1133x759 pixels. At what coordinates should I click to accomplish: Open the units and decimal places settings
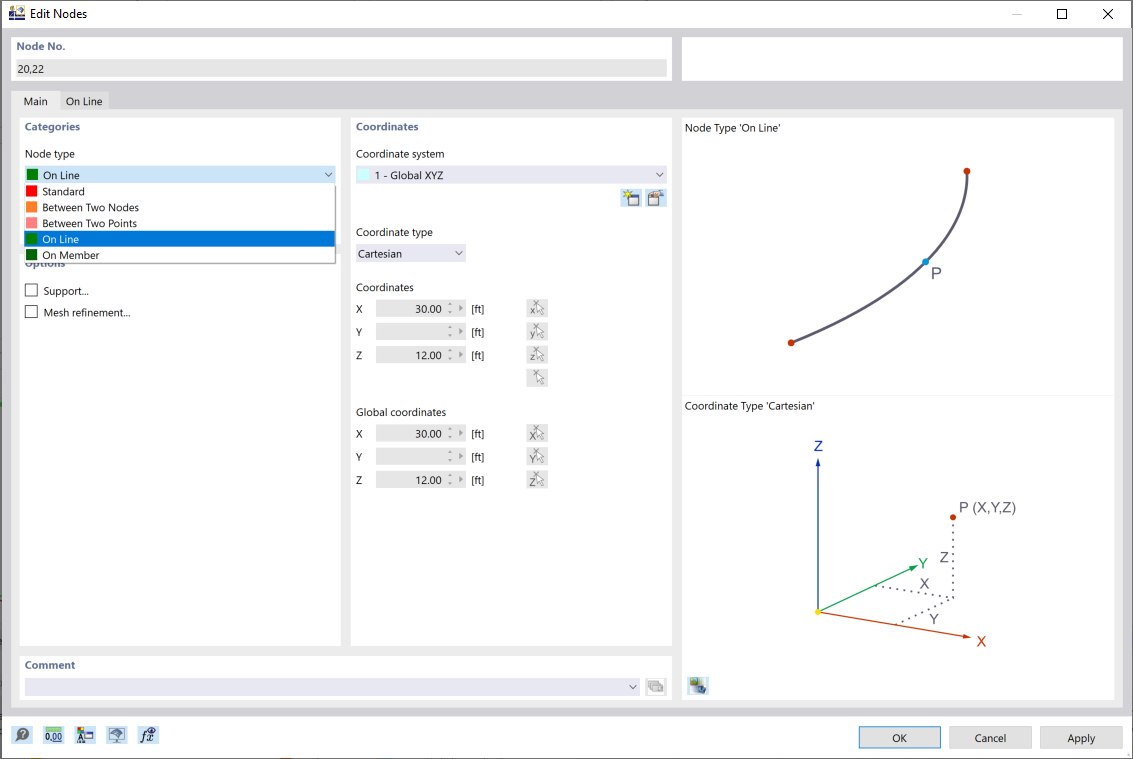point(53,735)
